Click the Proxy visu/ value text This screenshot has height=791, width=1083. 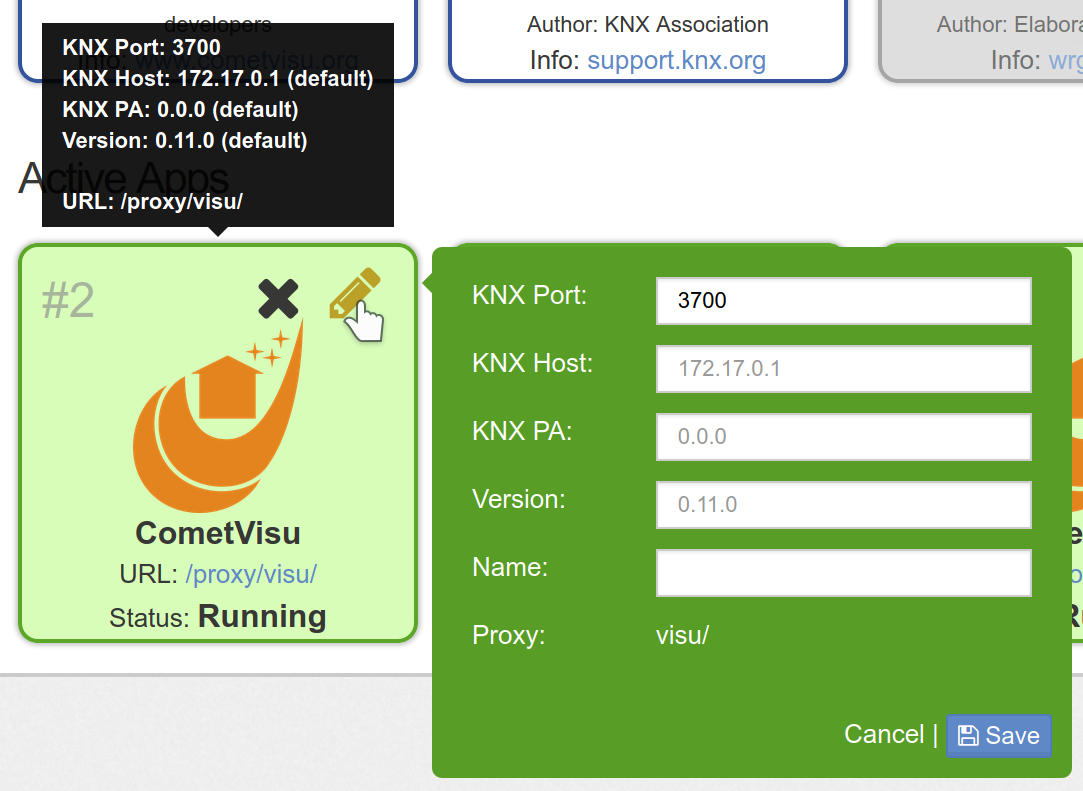682,635
